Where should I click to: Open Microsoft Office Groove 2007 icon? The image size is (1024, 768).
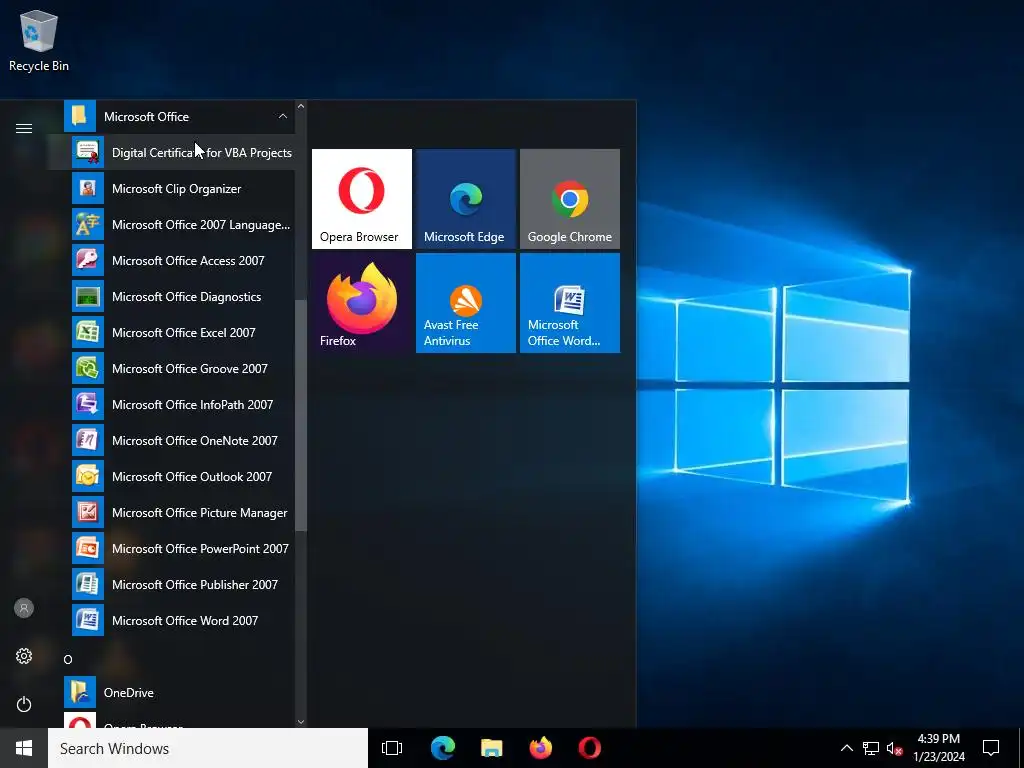tap(88, 368)
